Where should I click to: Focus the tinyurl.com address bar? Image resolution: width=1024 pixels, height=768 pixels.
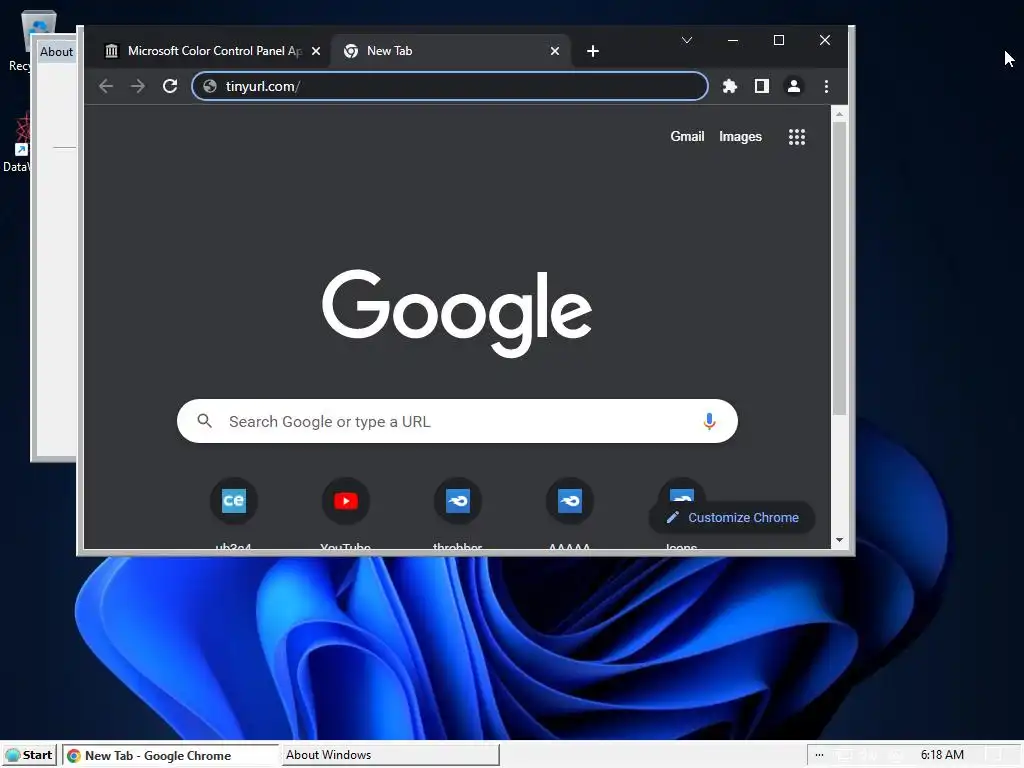click(449, 86)
